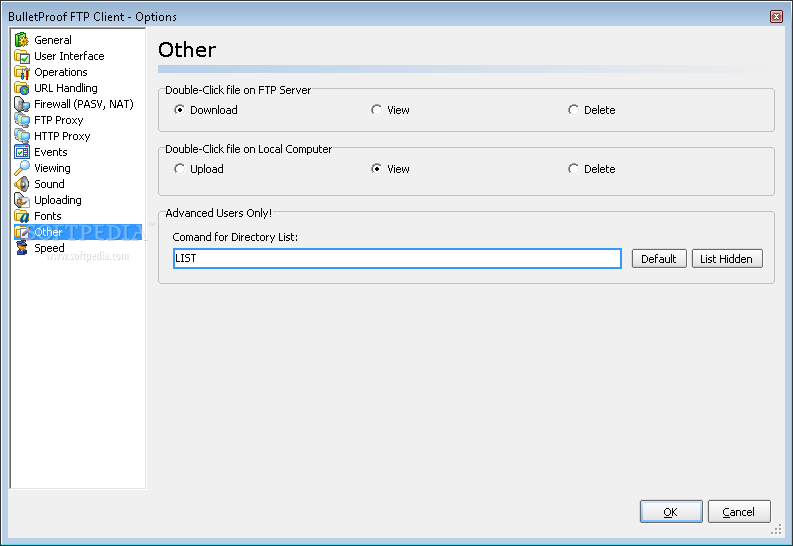
Task: Click the List Hidden button
Action: (x=727, y=259)
